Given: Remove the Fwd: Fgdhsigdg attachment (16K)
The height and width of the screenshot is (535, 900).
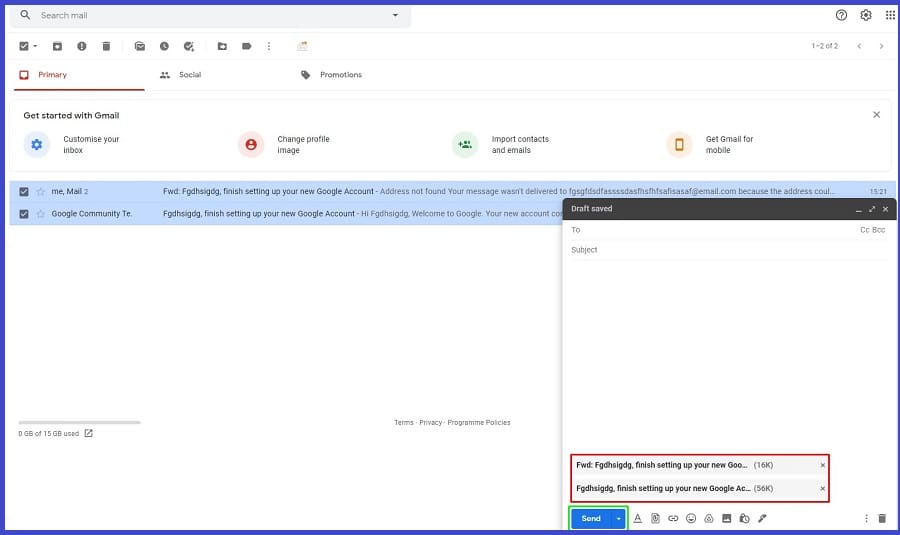Looking at the screenshot, I should [x=823, y=465].
